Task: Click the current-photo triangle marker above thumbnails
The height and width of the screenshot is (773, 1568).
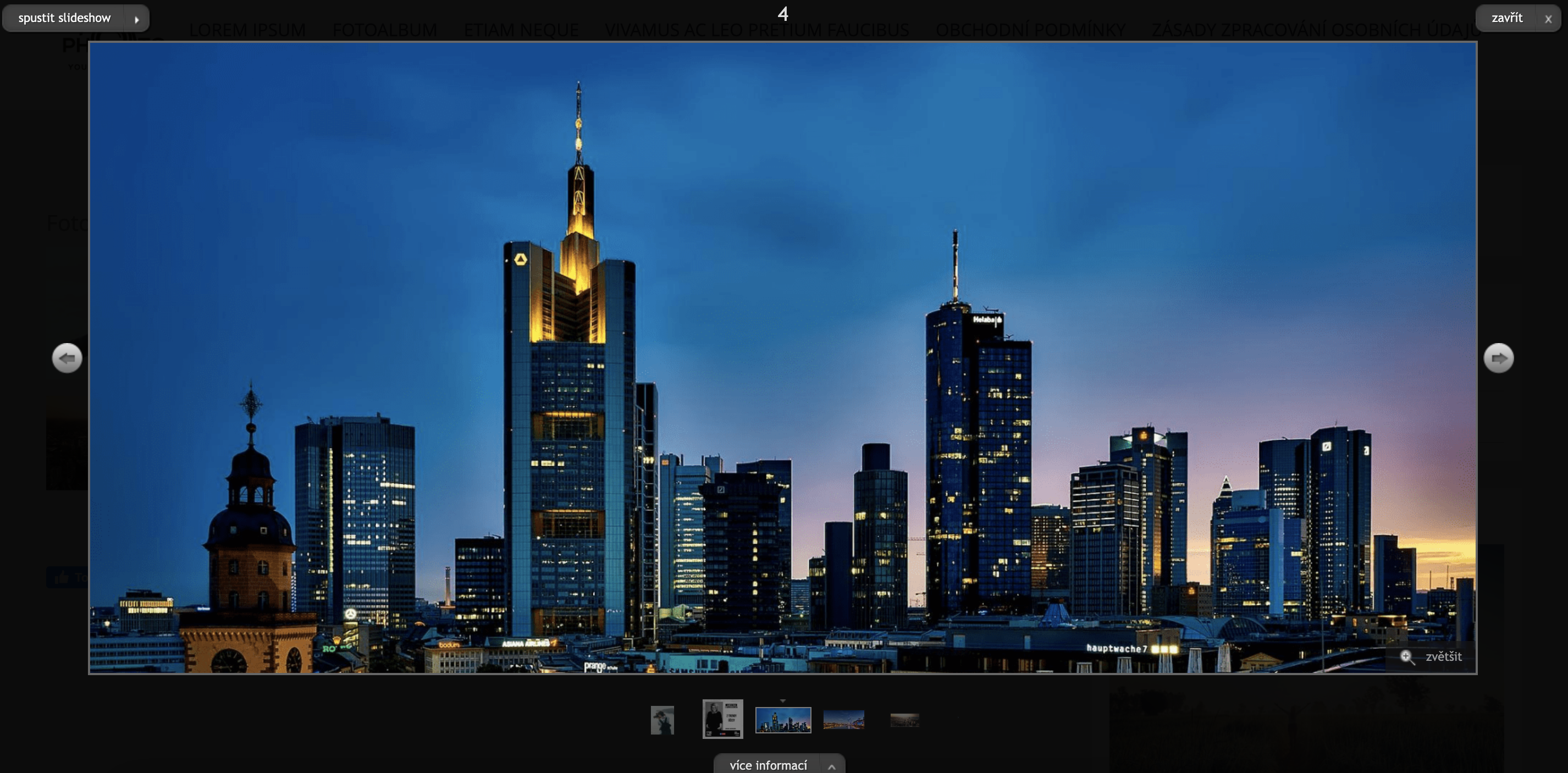Action: pyautogui.click(x=783, y=701)
